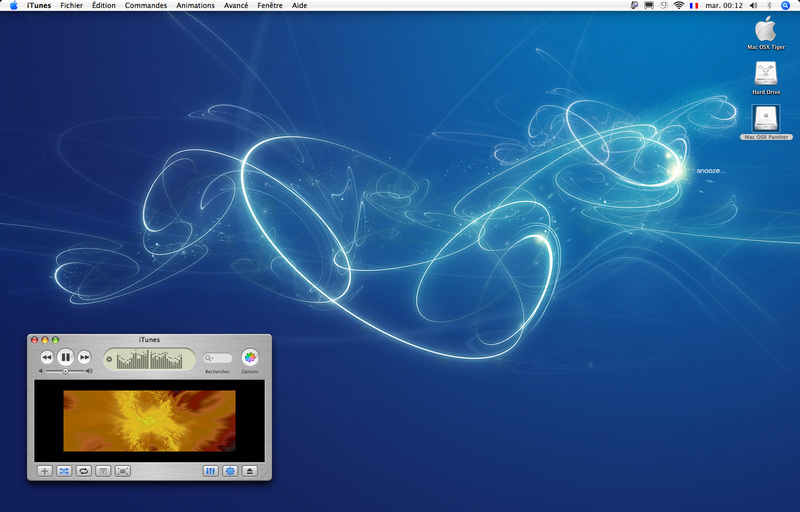This screenshot has height=512, width=800.
Task: Open visualizer Options
Action: [250, 357]
